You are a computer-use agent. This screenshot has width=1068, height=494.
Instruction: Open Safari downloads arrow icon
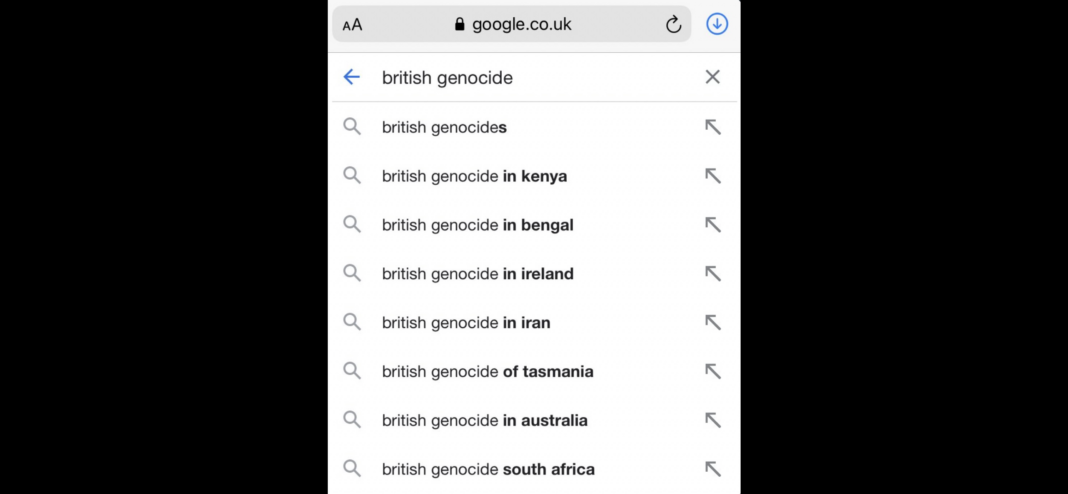[717, 25]
